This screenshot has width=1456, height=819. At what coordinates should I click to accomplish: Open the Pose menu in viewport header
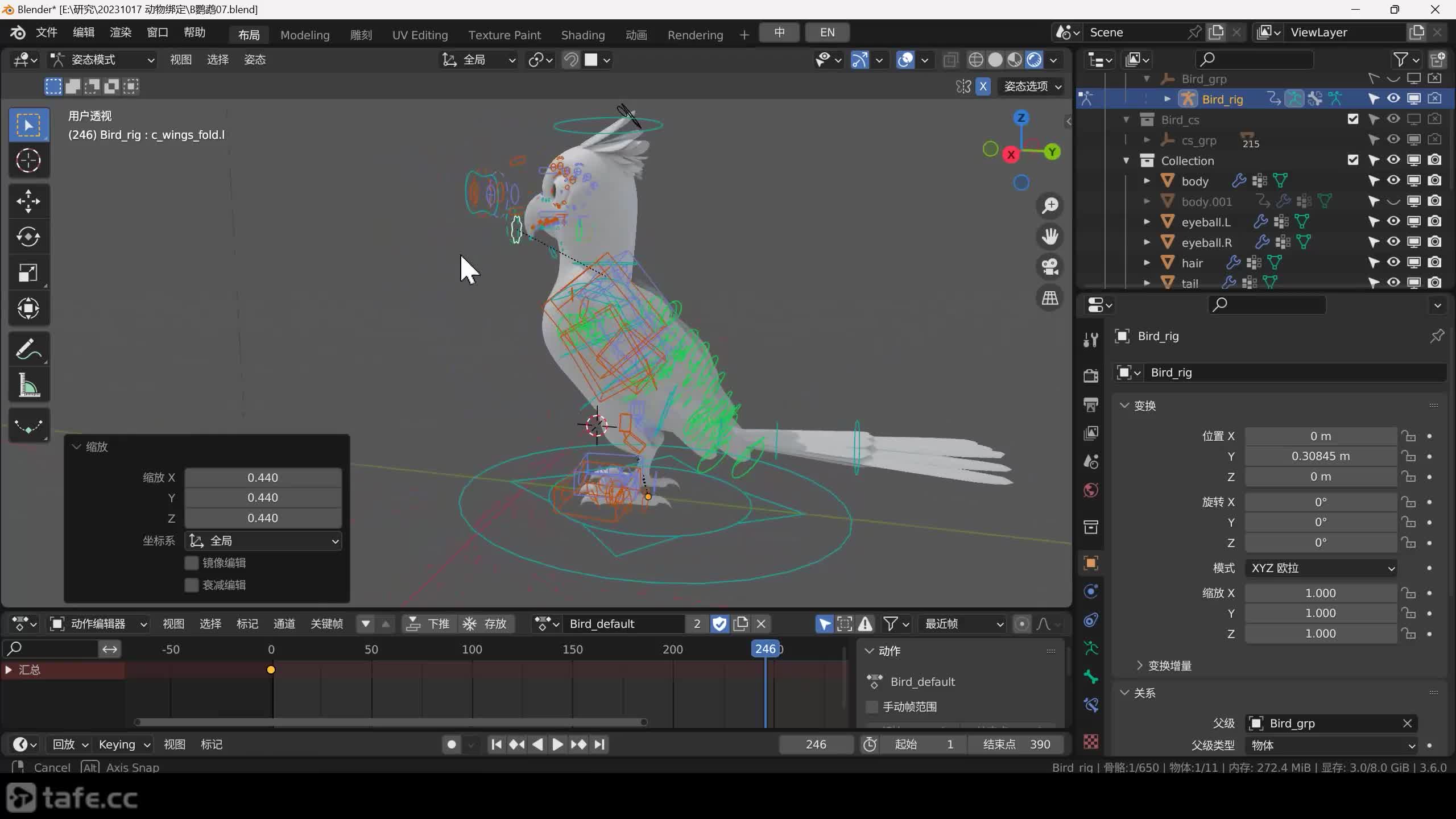click(x=255, y=60)
